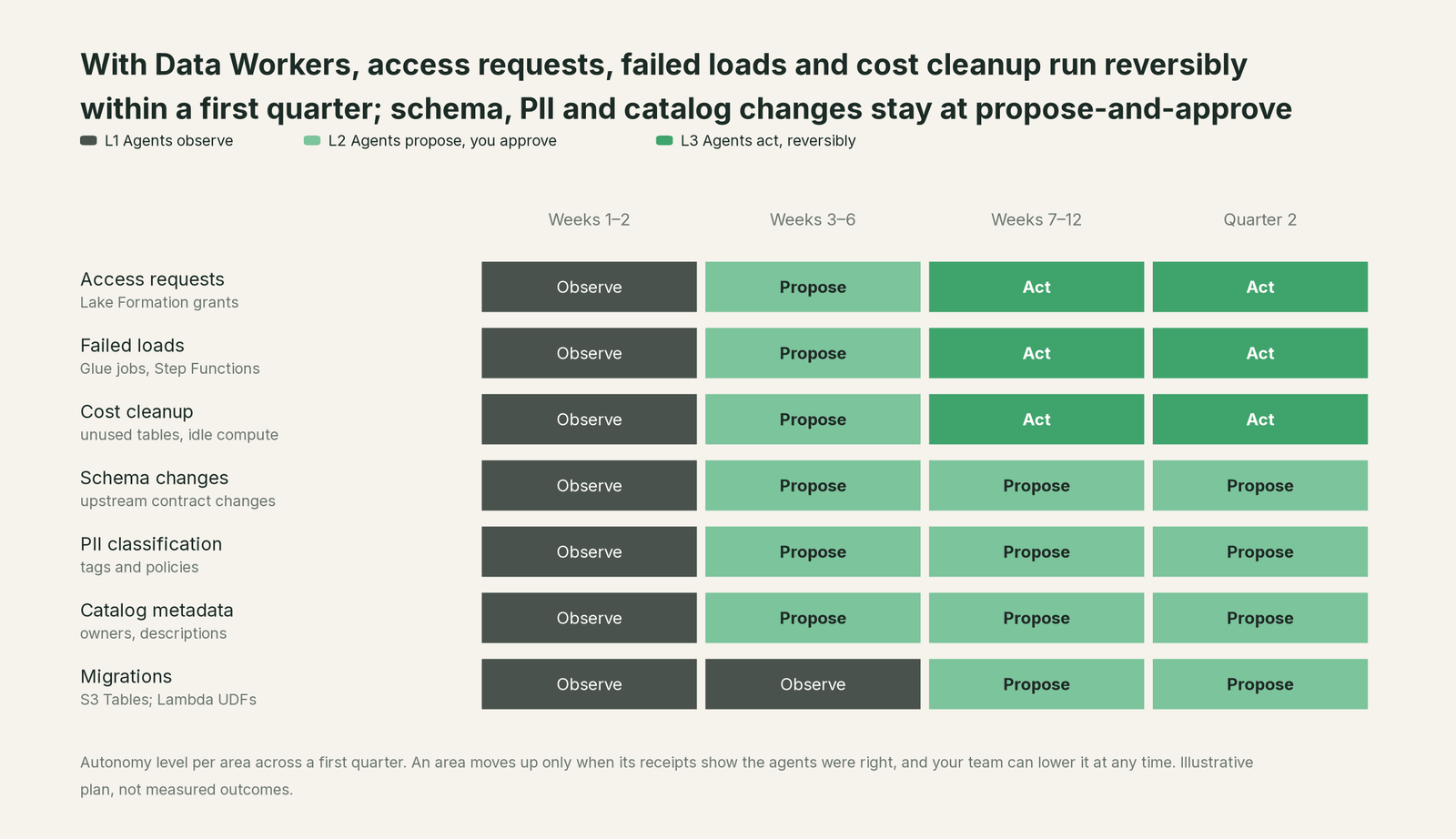Click the 'upstream contract changes' subtitle
Viewport: 1456px width, 839px height.
tap(177, 501)
